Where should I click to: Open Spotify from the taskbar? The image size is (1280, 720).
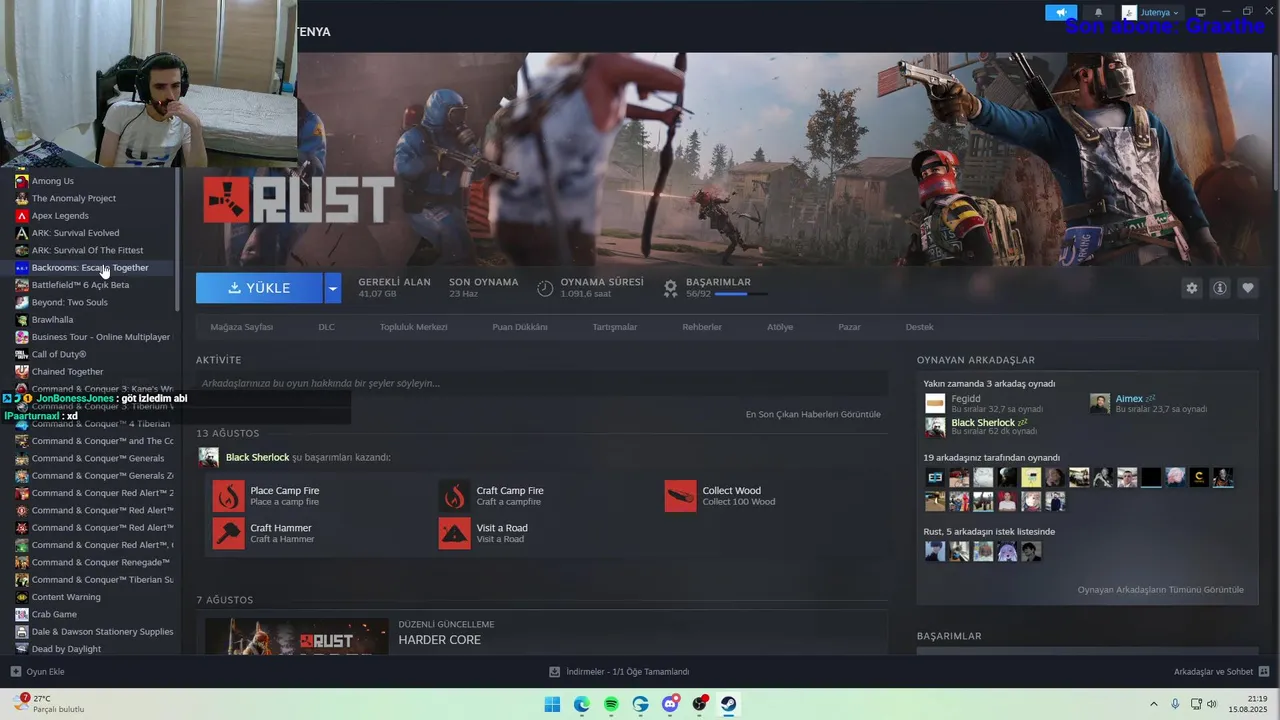tap(611, 704)
